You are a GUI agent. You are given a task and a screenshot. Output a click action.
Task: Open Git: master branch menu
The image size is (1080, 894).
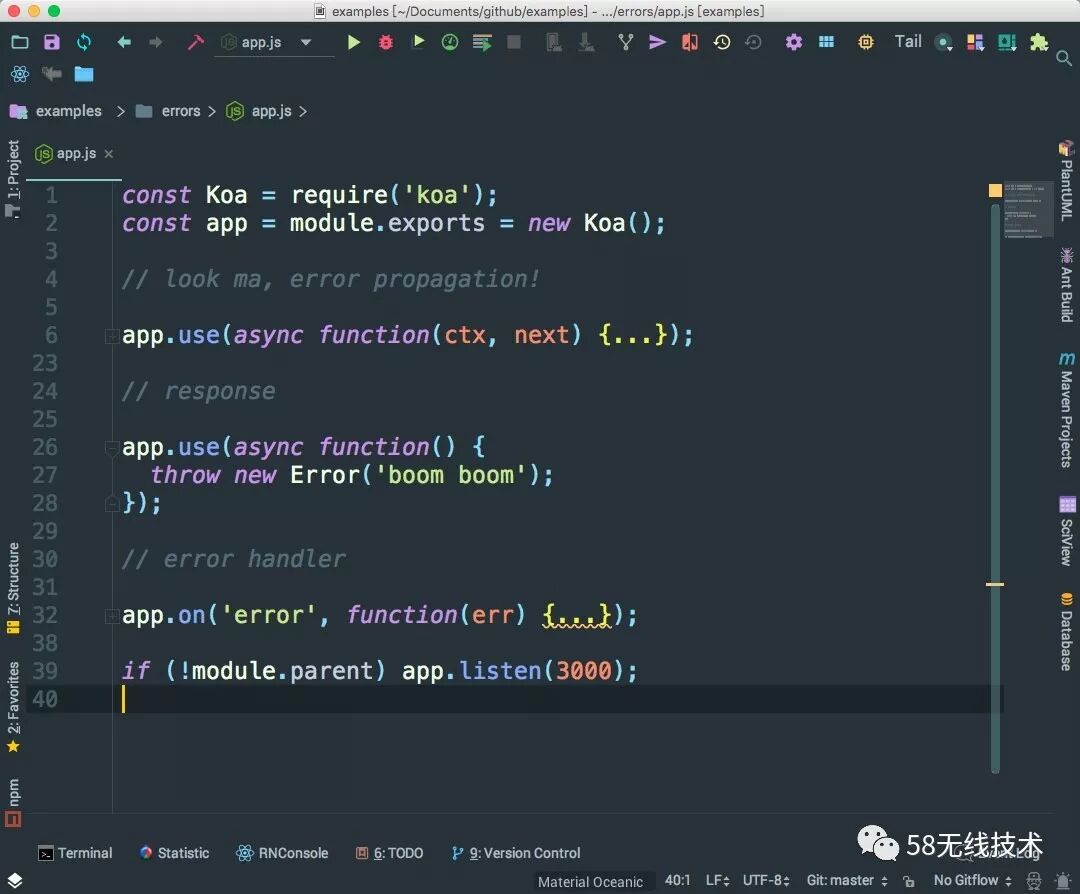847,880
